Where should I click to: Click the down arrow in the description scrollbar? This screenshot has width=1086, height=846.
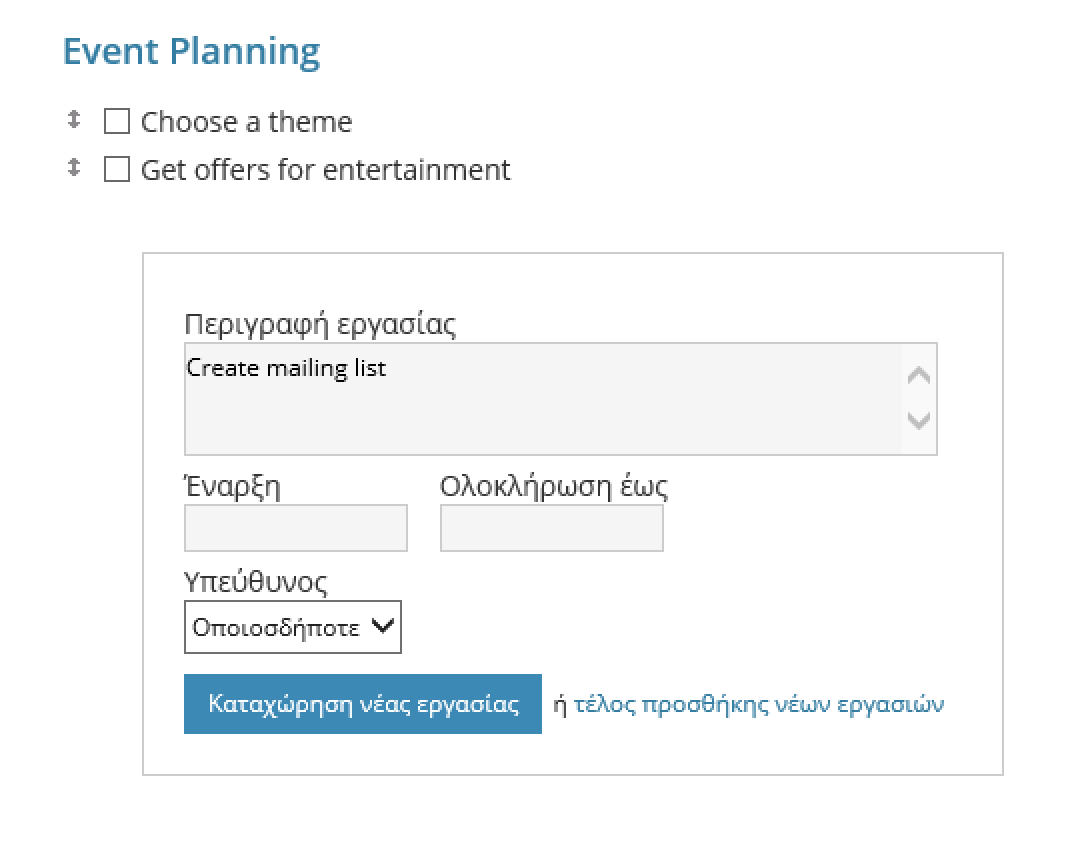point(918,421)
